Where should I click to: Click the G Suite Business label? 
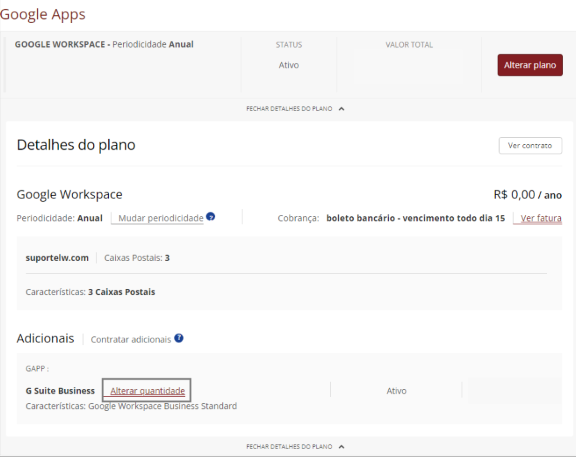point(60,391)
